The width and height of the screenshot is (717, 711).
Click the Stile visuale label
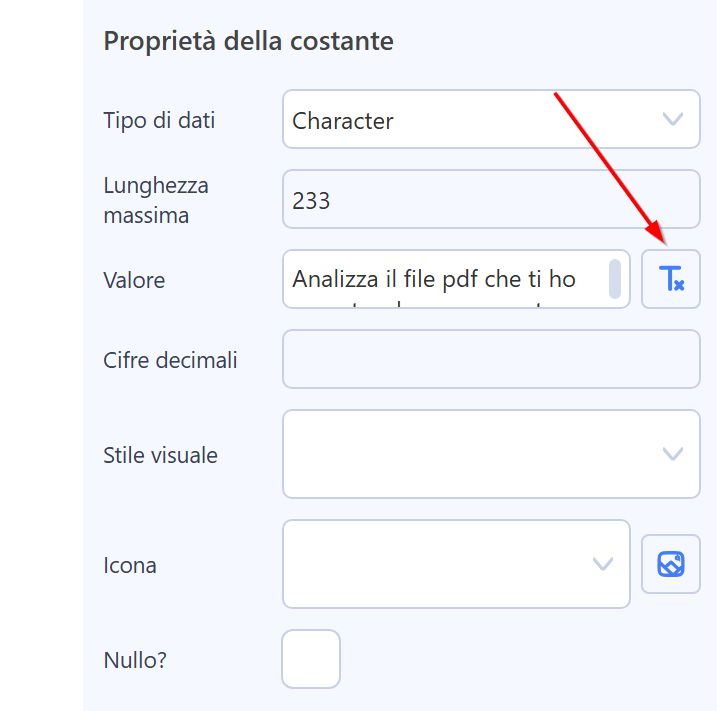pyautogui.click(x=161, y=455)
